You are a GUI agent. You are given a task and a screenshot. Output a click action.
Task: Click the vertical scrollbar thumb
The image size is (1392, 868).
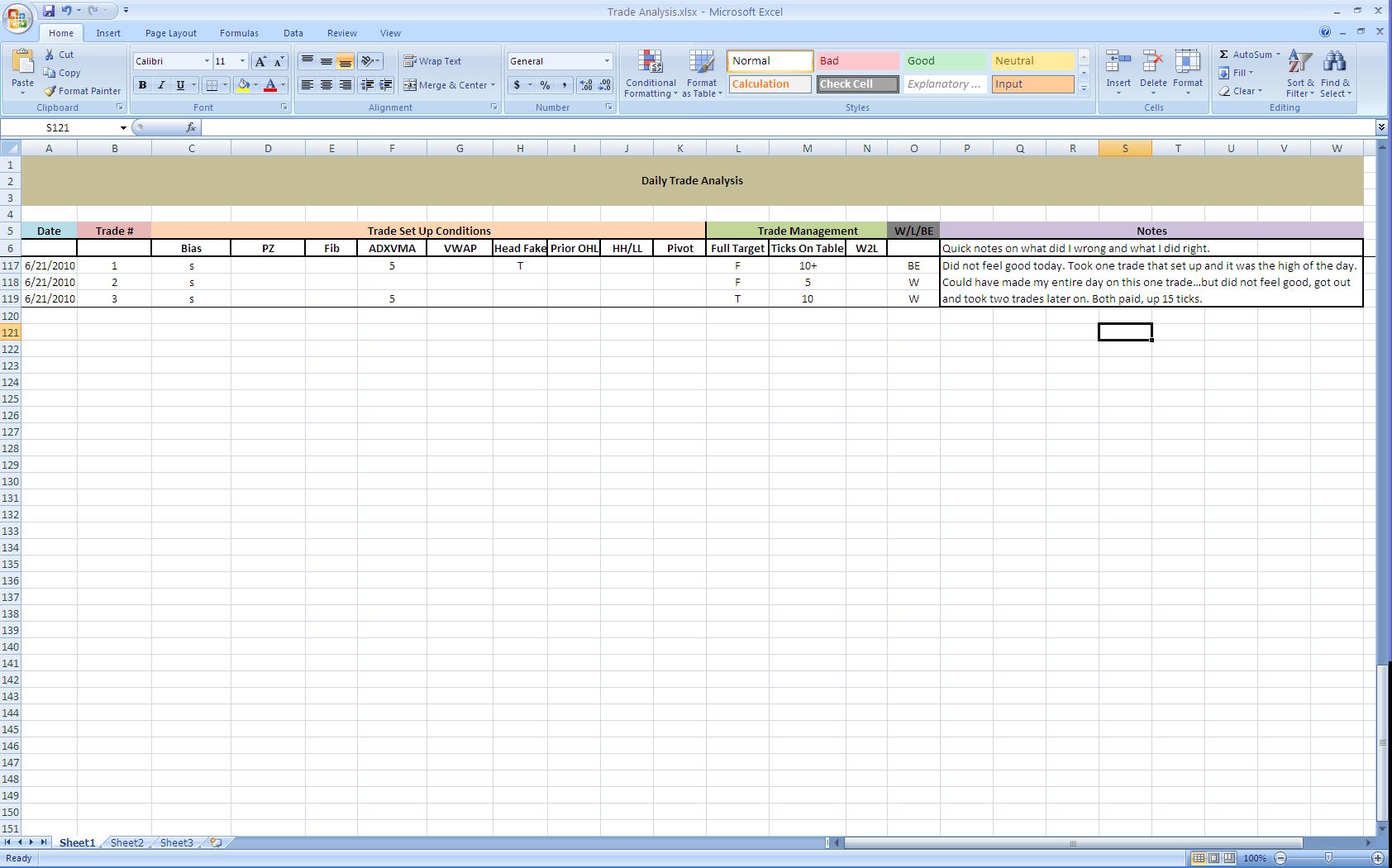1382,742
